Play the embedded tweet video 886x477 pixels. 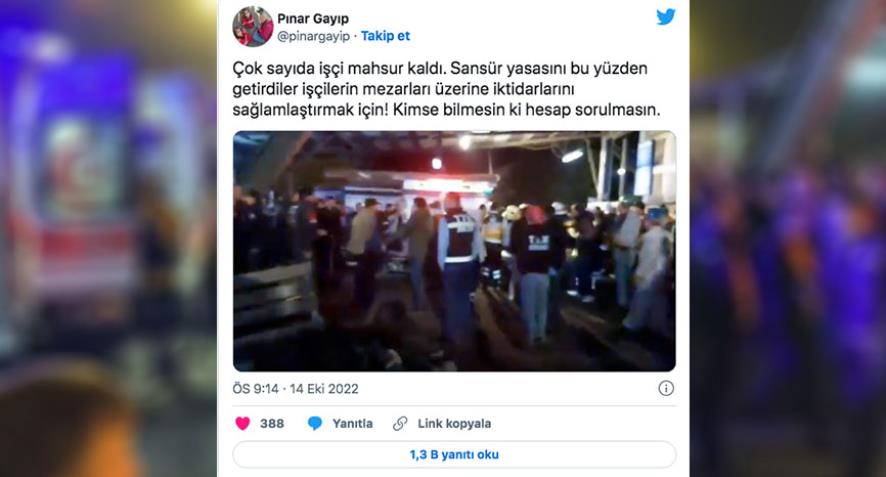(454, 251)
